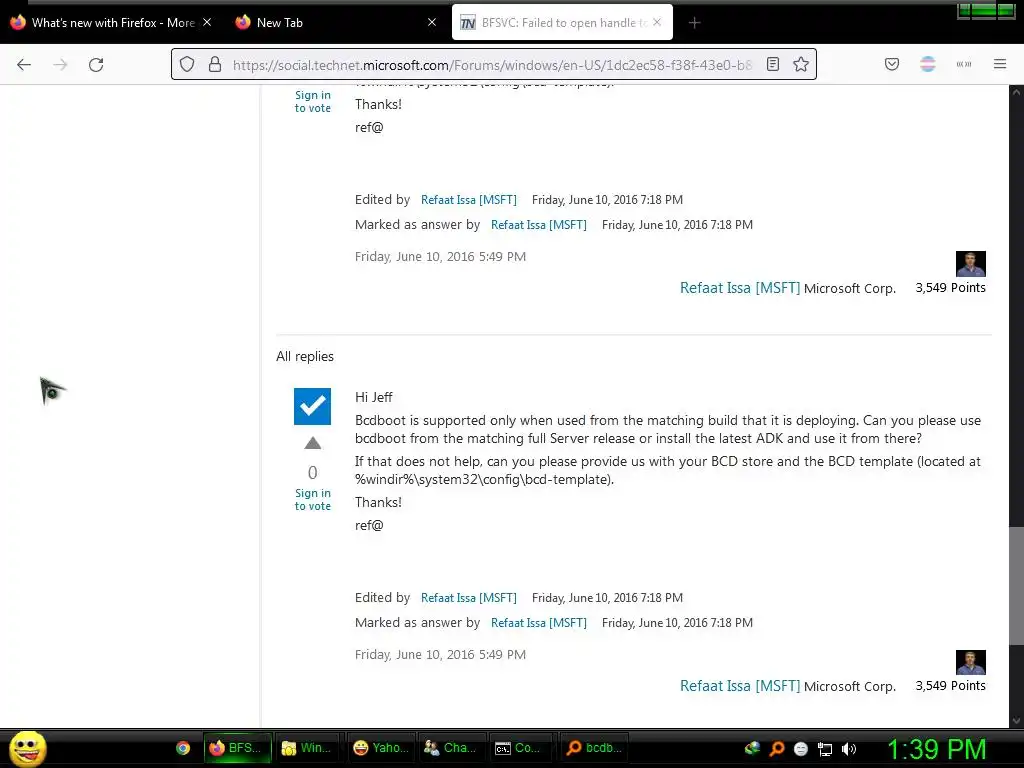Save page to Pocket

point(892,64)
